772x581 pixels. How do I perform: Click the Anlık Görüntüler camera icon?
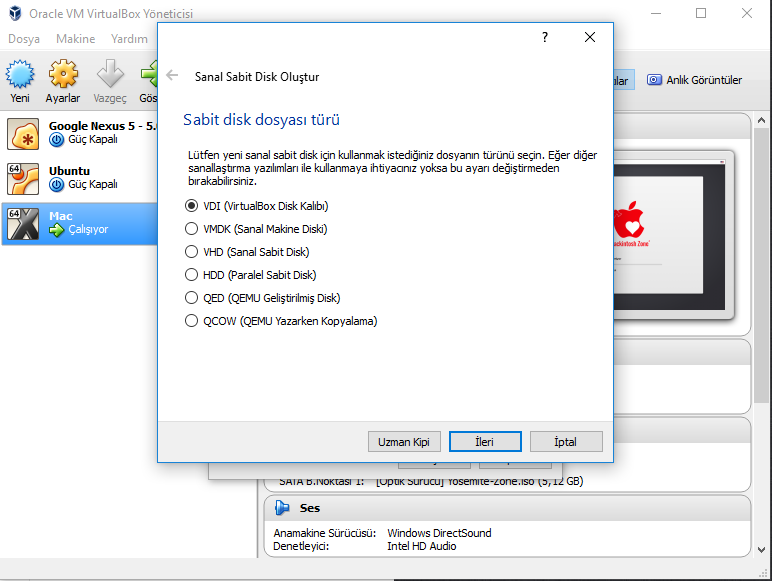click(x=654, y=80)
